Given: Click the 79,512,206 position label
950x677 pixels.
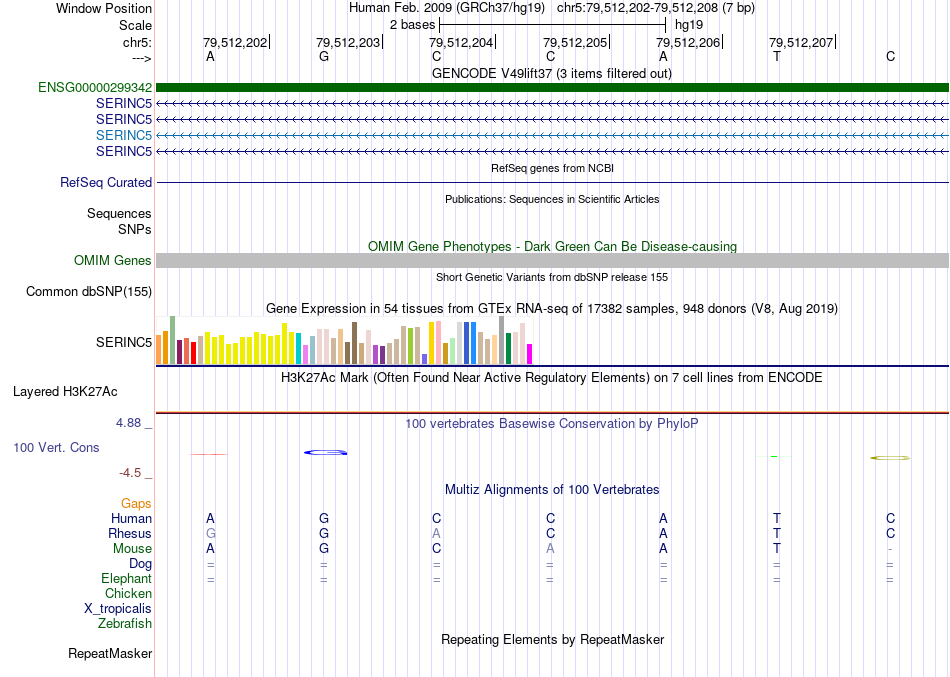Looking at the screenshot, I should (688, 42).
